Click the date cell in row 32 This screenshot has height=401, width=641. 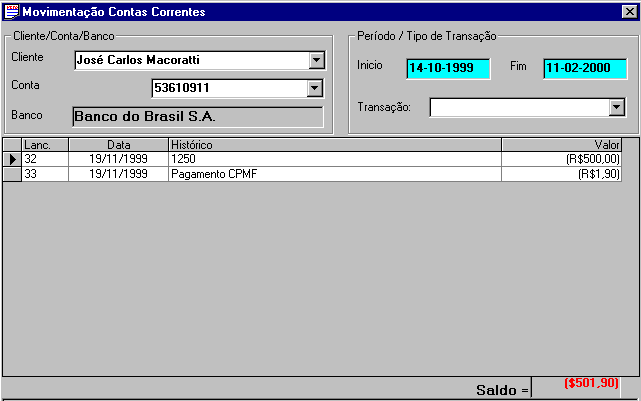point(119,159)
